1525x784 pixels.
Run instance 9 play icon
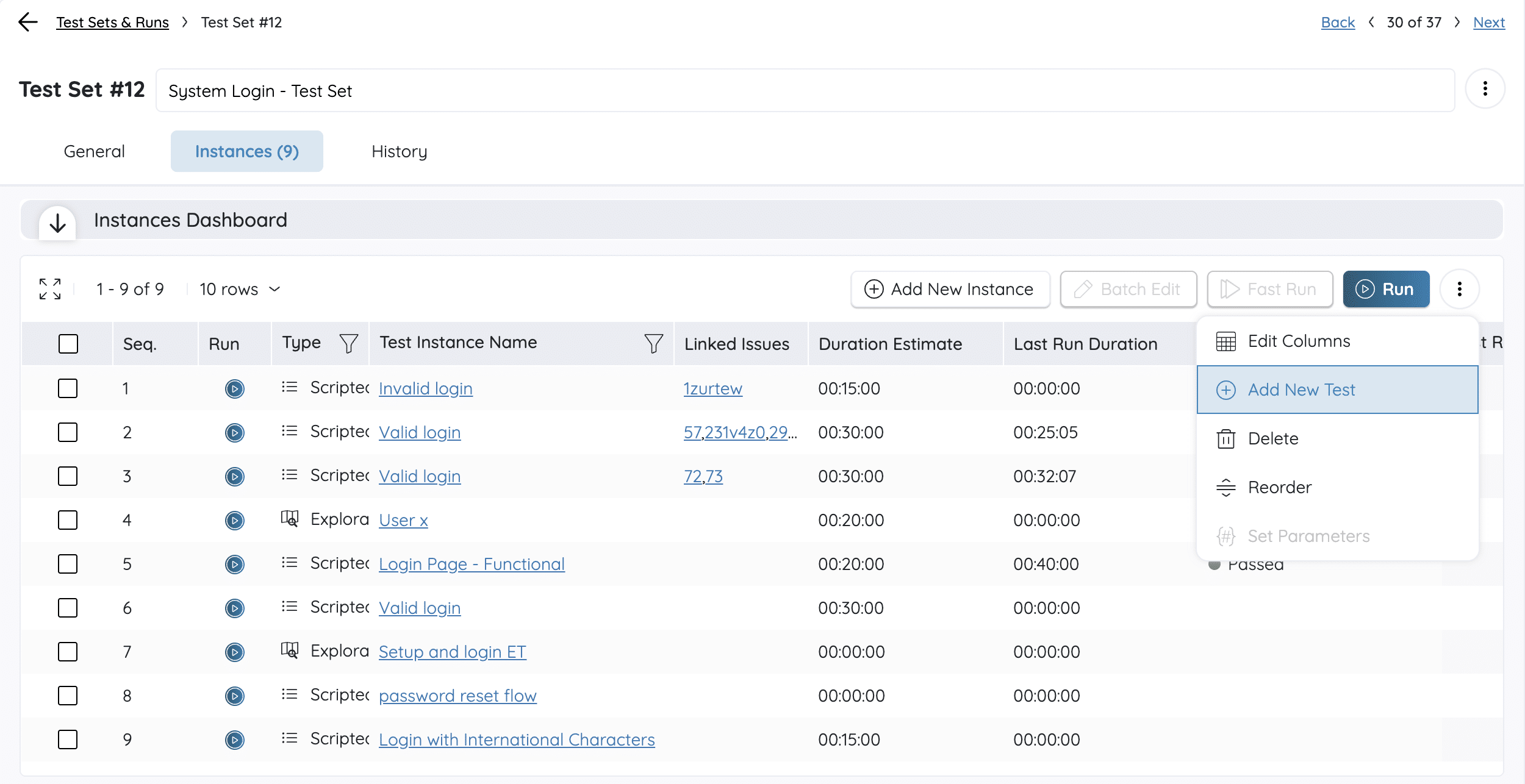click(x=234, y=739)
